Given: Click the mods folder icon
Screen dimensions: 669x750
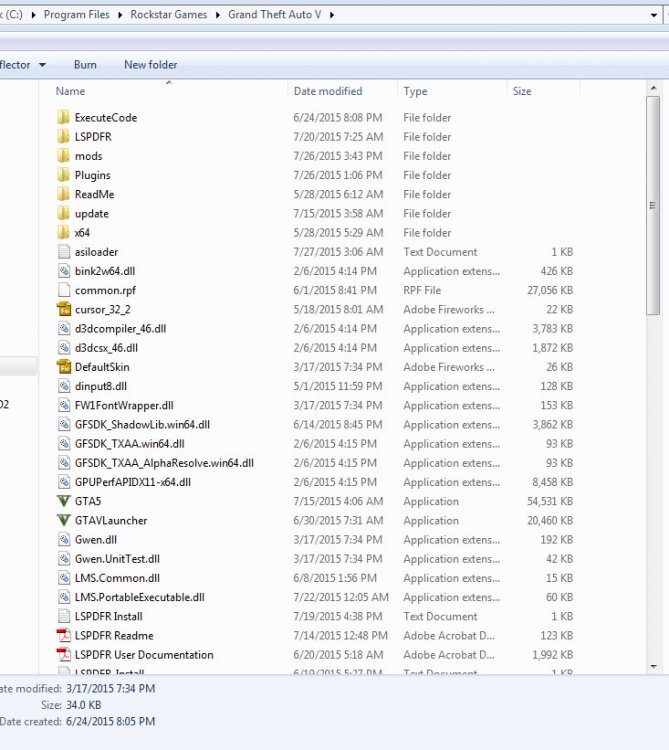Looking at the screenshot, I should (x=64, y=156).
